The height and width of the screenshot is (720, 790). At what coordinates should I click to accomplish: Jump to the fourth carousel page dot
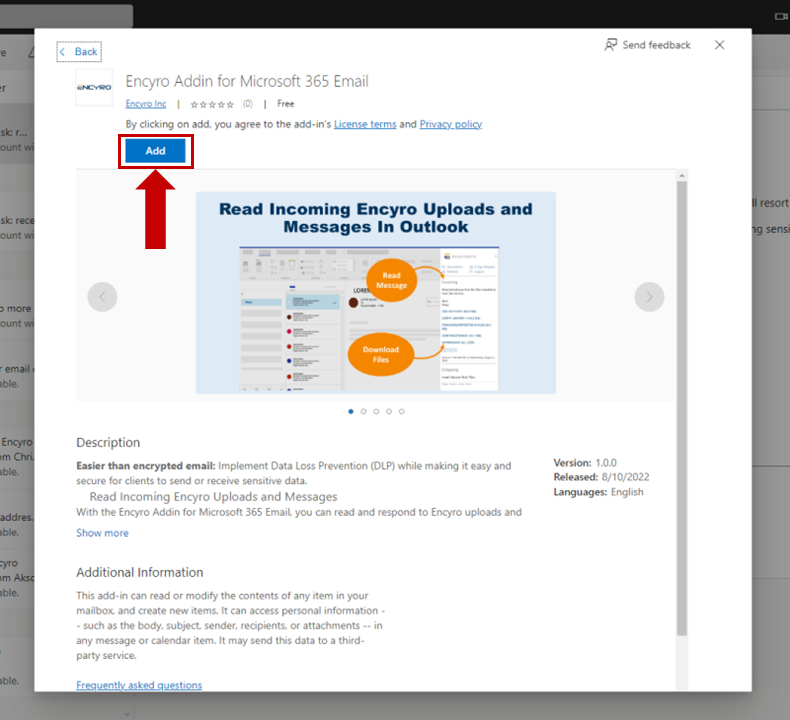[389, 411]
